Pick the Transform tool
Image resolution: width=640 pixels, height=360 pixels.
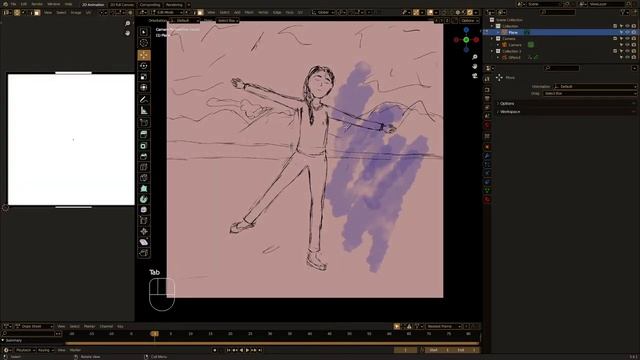point(144,87)
